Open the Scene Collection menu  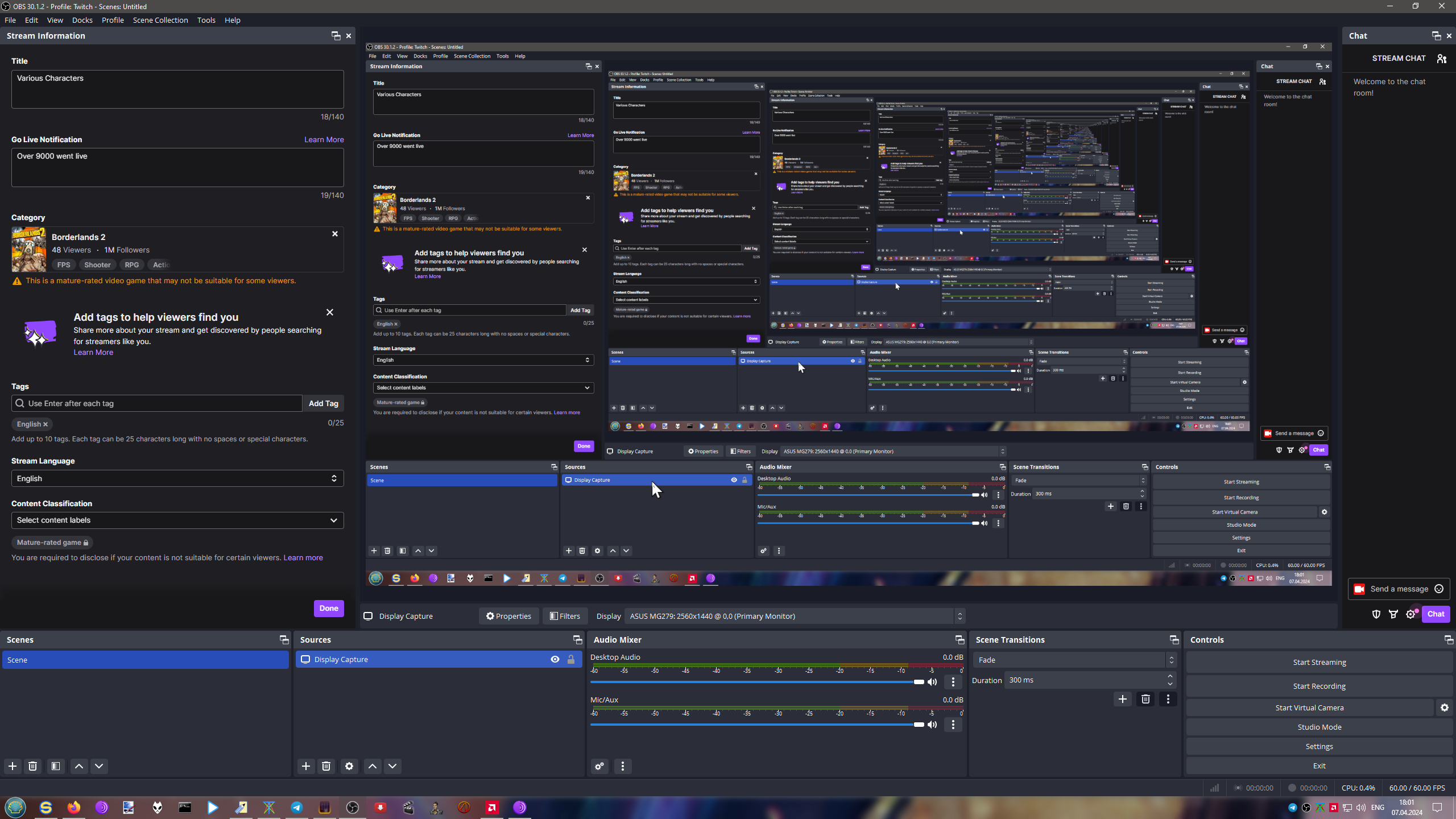tap(160, 20)
